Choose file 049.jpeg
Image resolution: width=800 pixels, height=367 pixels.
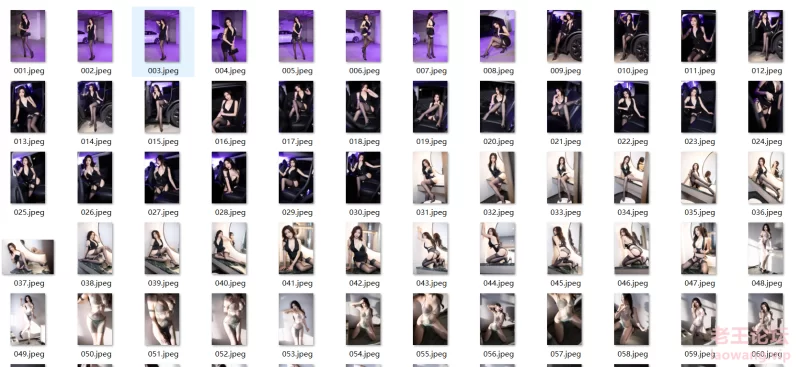(28, 319)
